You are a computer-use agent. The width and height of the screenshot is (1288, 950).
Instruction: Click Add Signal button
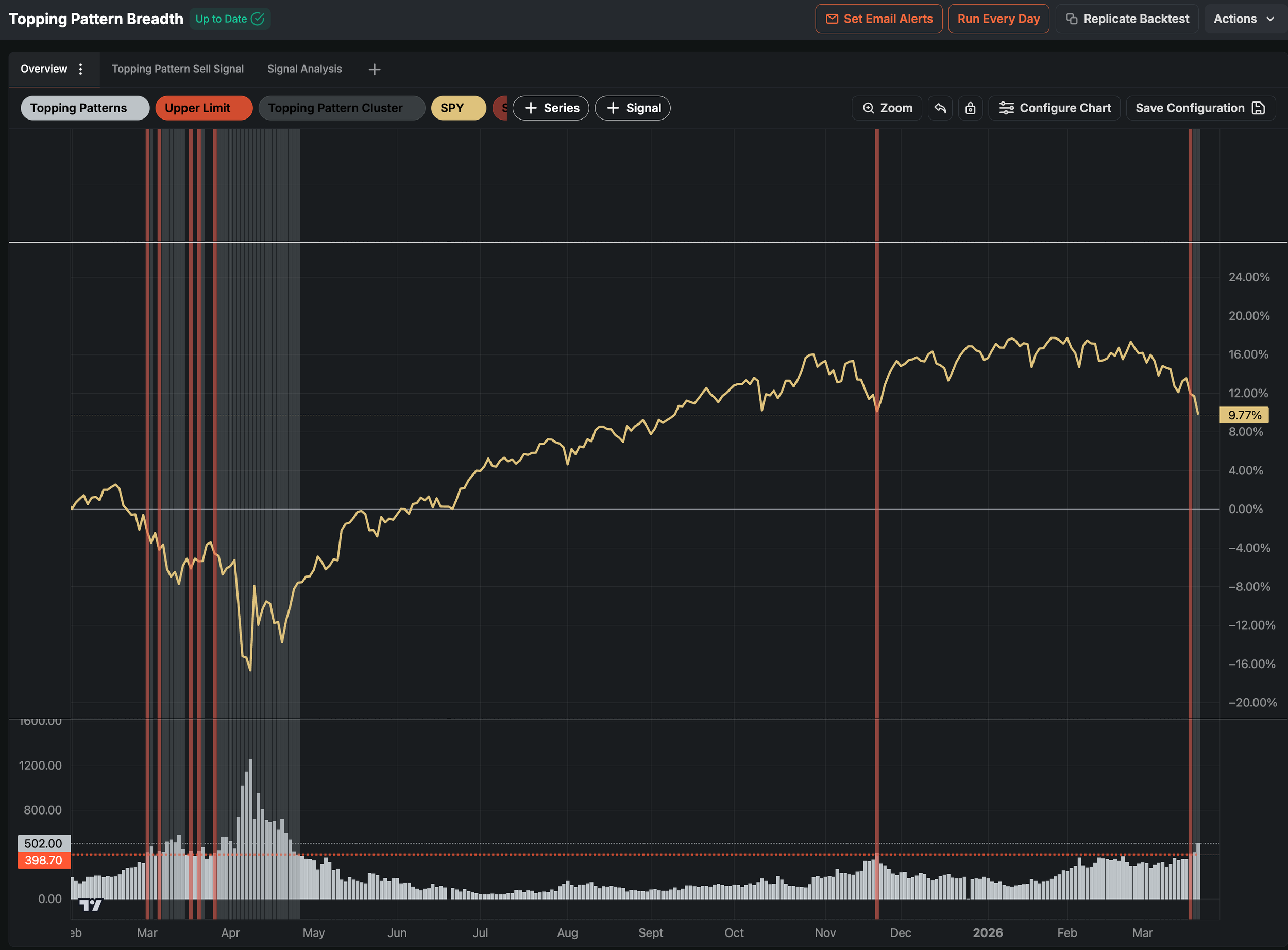click(632, 108)
